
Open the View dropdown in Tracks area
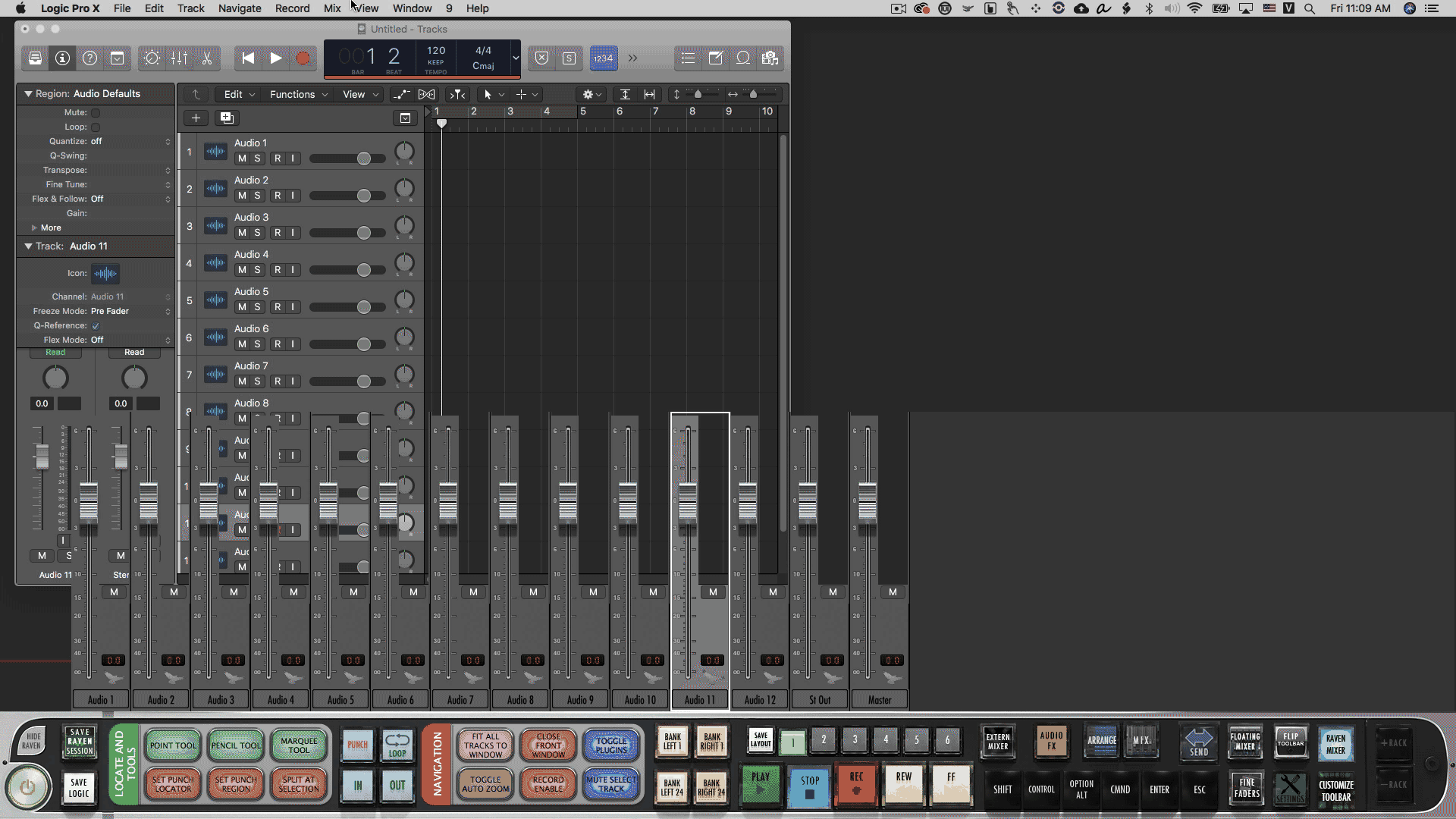[x=360, y=95]
